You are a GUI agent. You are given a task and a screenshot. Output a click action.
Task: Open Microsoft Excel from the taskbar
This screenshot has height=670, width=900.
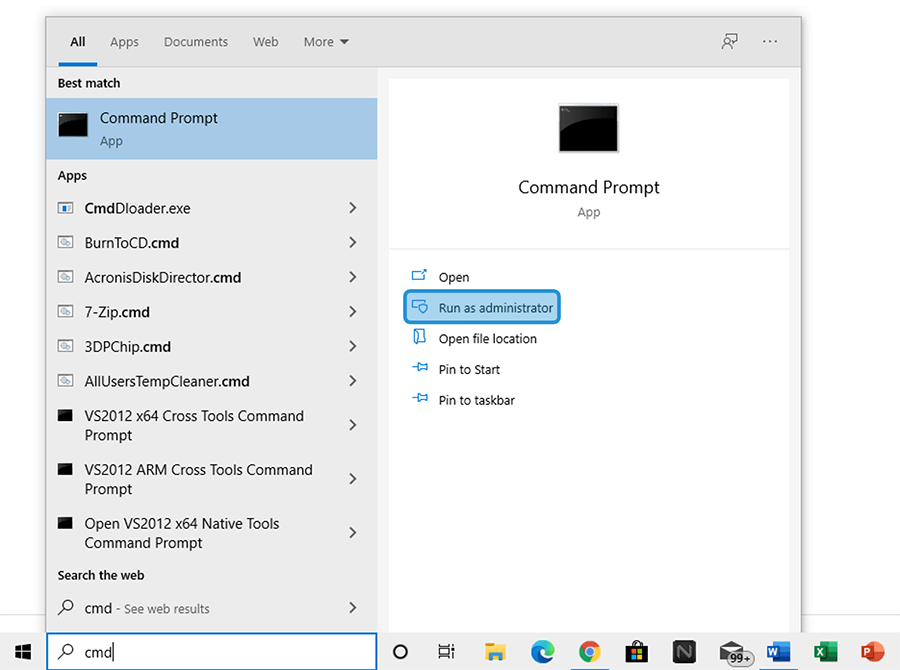825,652
